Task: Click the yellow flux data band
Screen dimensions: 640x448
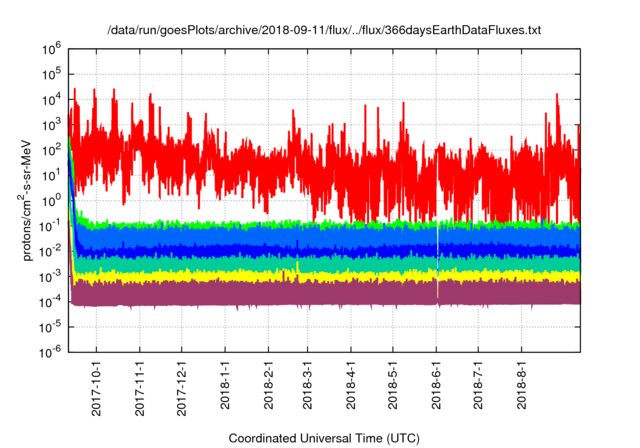Action: click(x=324, y=277)
